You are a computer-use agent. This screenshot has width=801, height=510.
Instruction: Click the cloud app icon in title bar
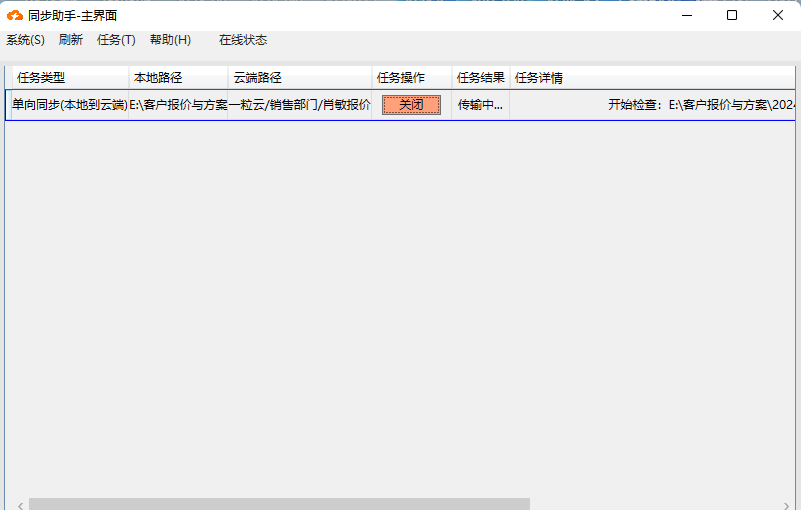point(15,15)
